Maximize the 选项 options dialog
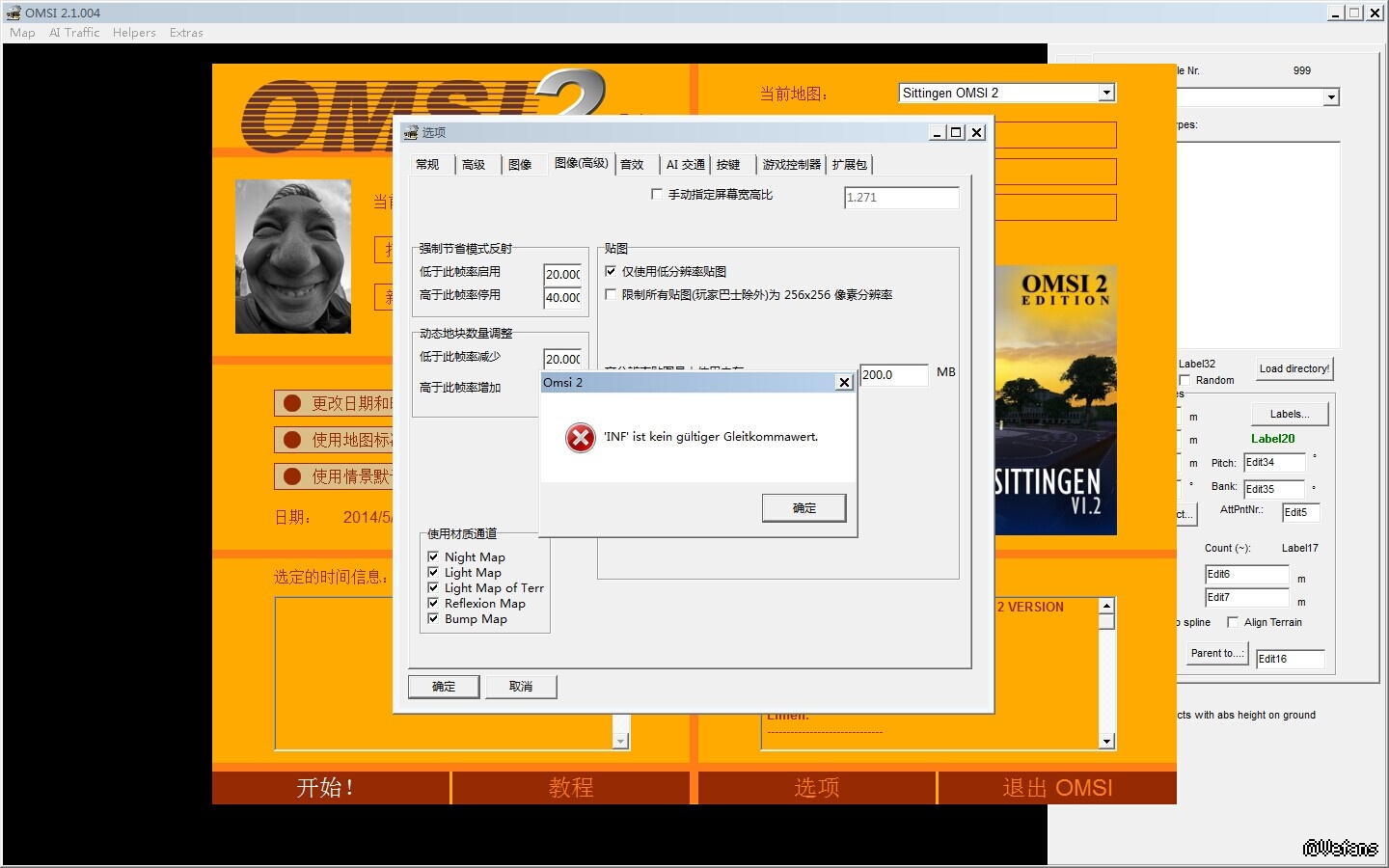The width and height of the screenshot is (1389, 868). 956,132
